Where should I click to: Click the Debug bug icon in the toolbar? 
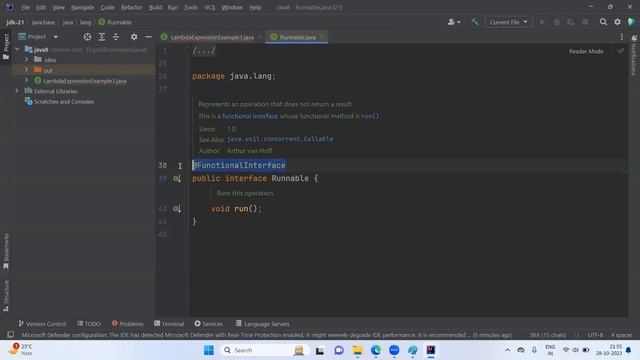click(x=557, y=22)
